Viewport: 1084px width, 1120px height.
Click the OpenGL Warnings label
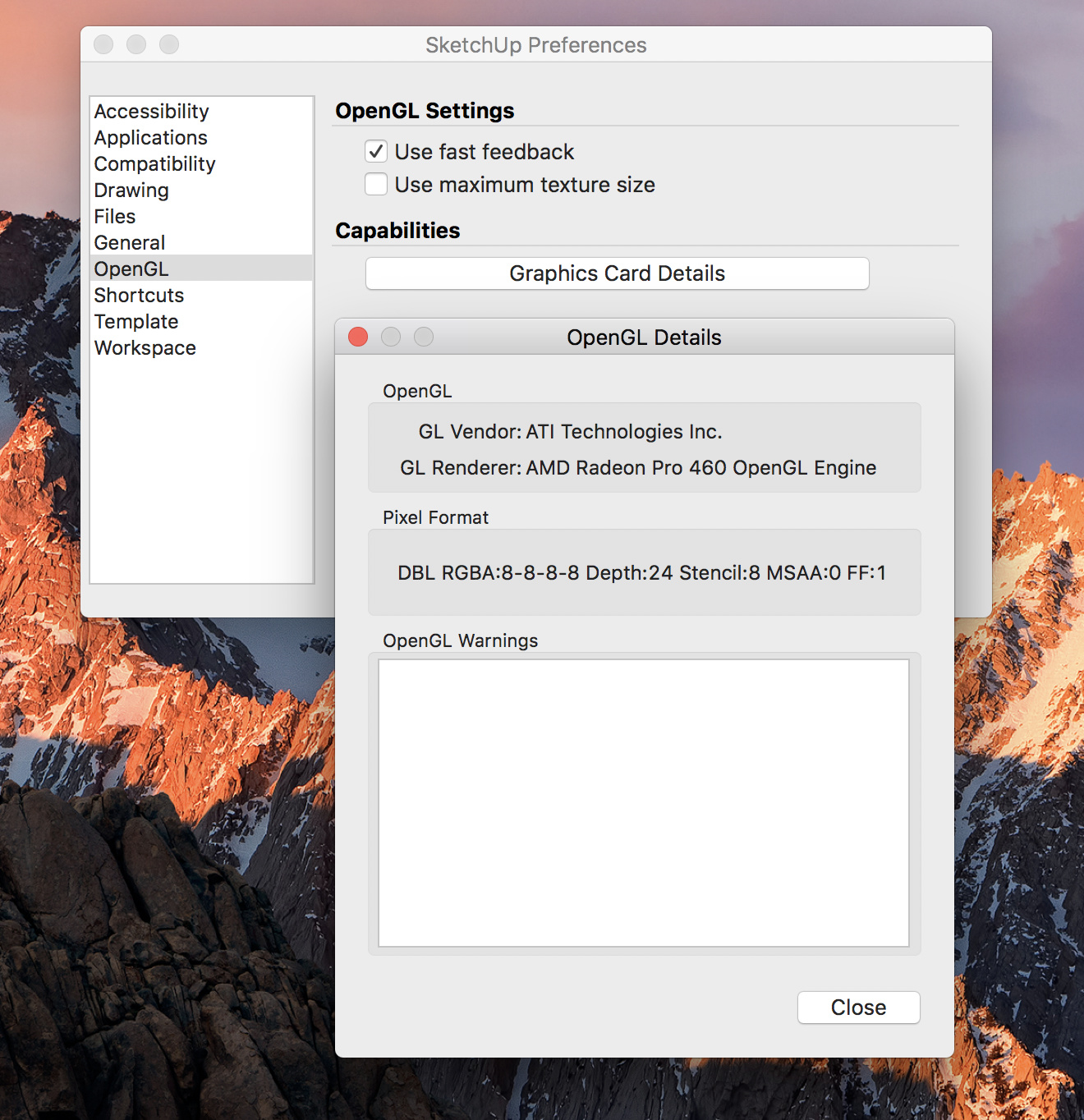pyautogui.click(x=461, y=640)
